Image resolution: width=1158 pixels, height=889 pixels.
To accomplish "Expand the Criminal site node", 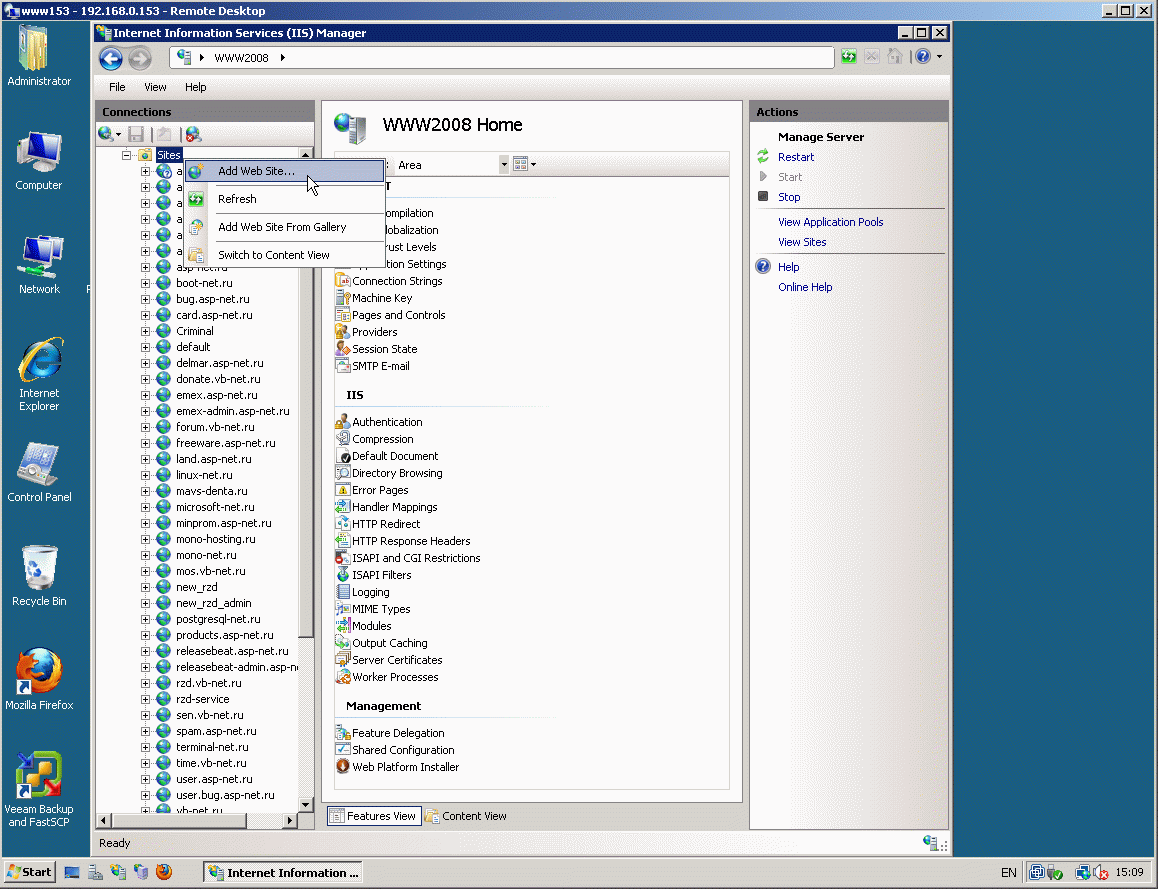I will click(x=145, y=332).
